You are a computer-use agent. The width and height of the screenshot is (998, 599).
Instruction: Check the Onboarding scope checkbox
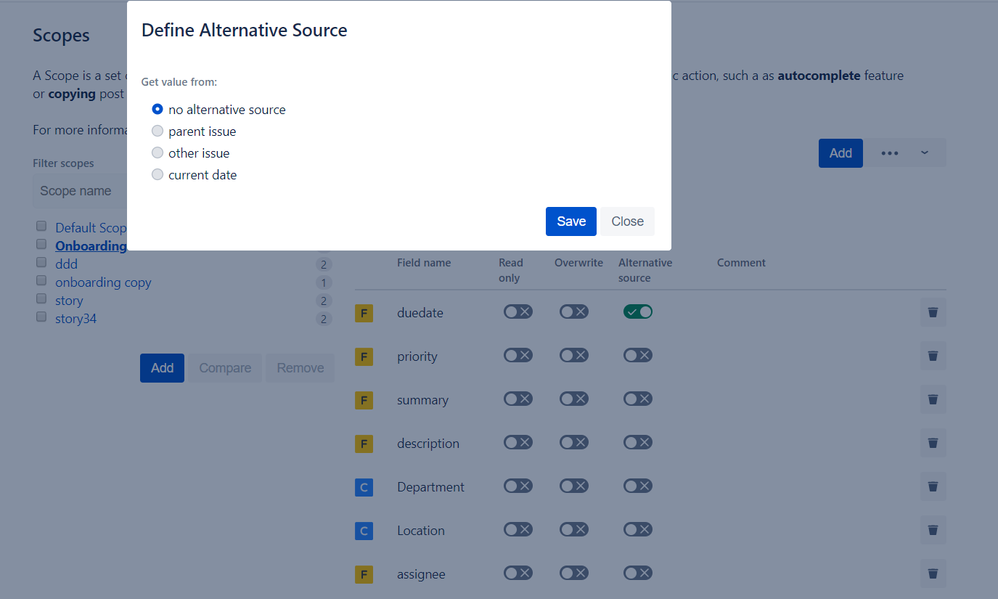point(41,244)
